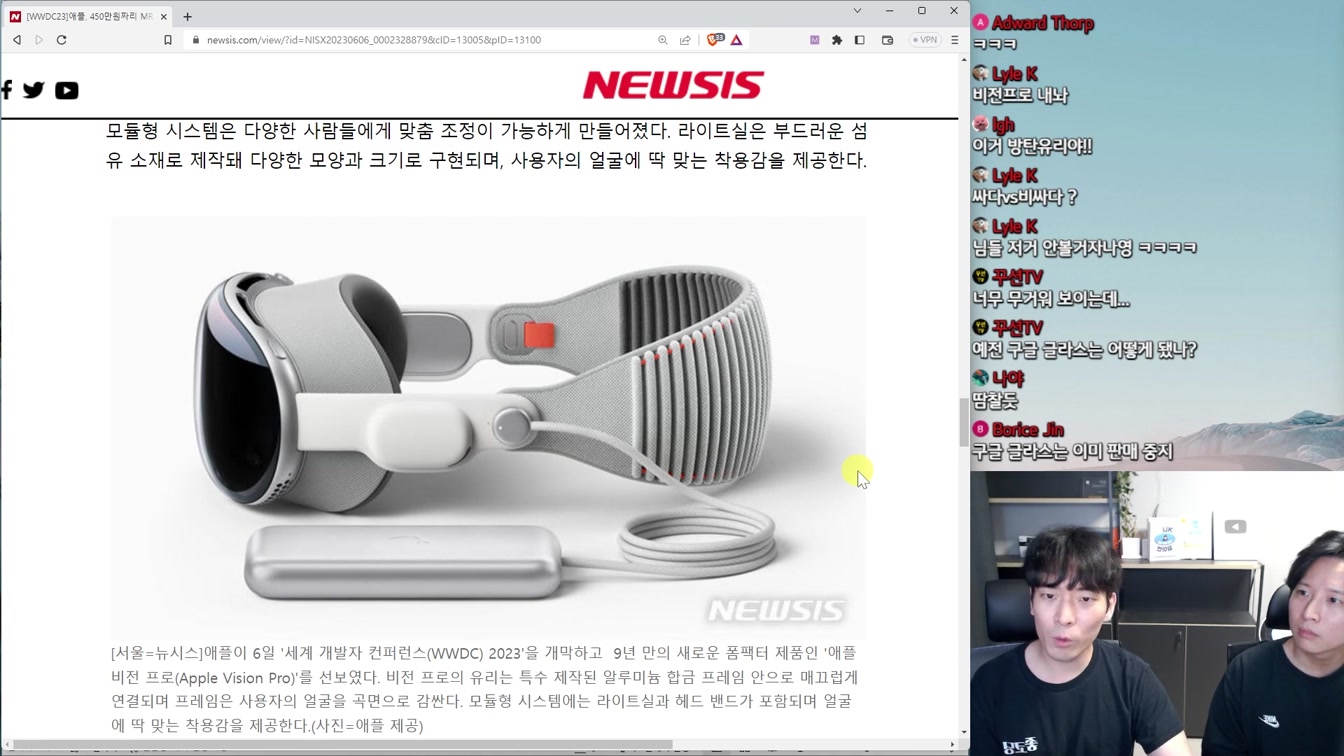The height and width of the screenshot is (756, 1344).
Task: Click the browser forward arrow
Action: 39,40
